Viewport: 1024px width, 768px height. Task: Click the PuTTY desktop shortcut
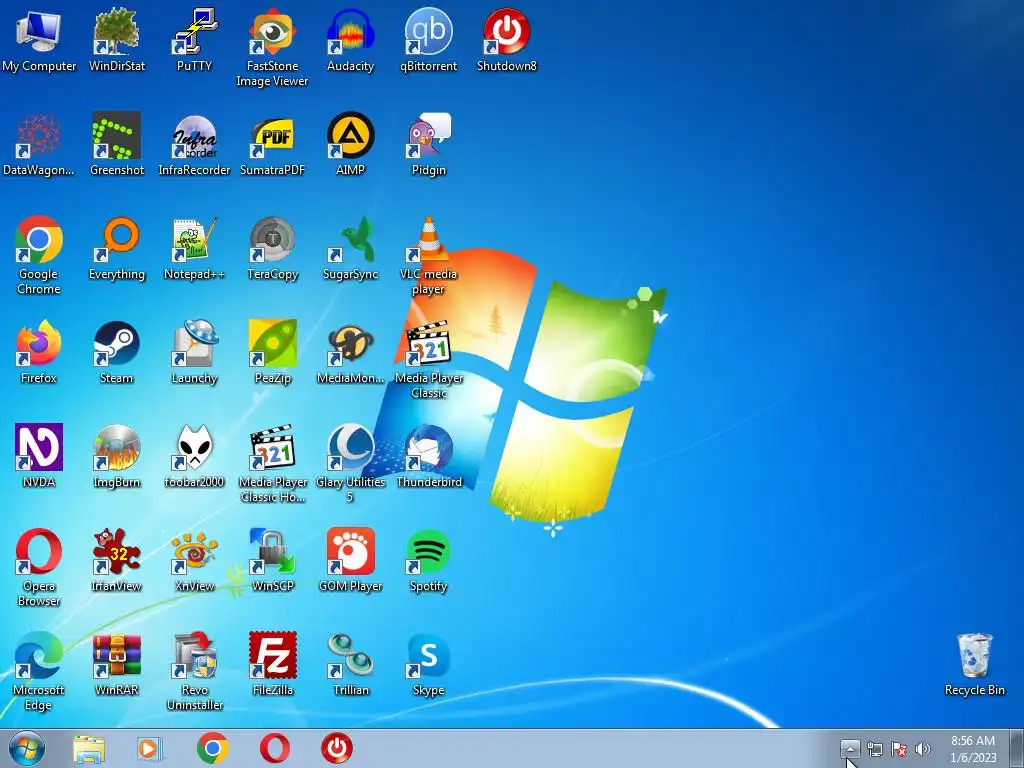(x=194, y=40)
